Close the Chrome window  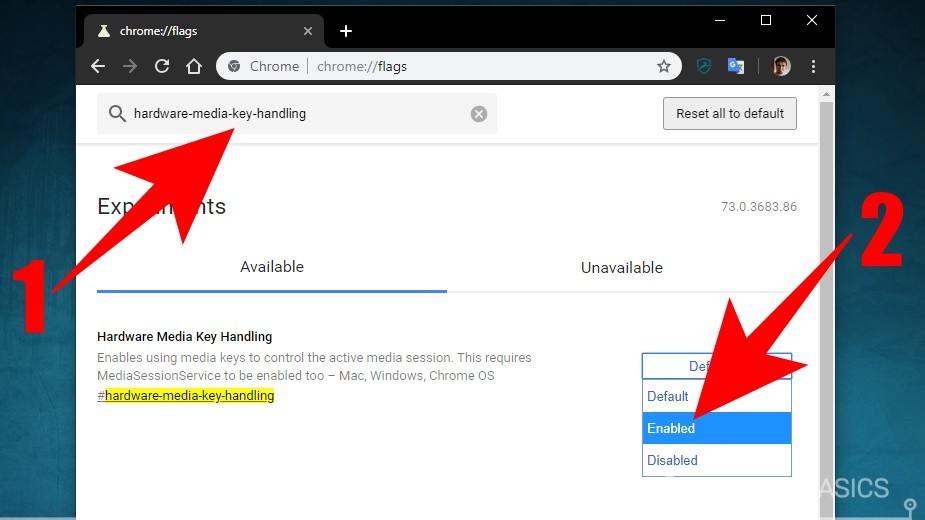click(812, 20)
